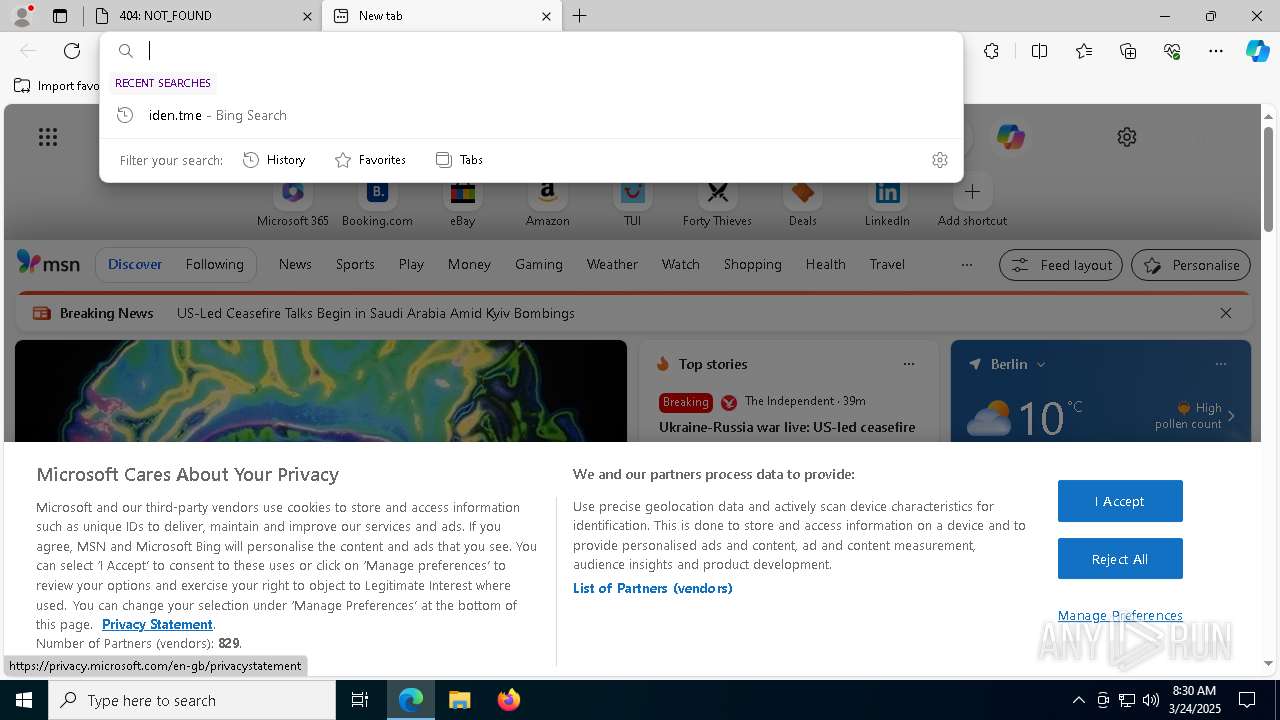Screen dimensions: 1280x720
Task: Open the Privacy Statement link
Action: pyautogui.click(x=157, y=624)
